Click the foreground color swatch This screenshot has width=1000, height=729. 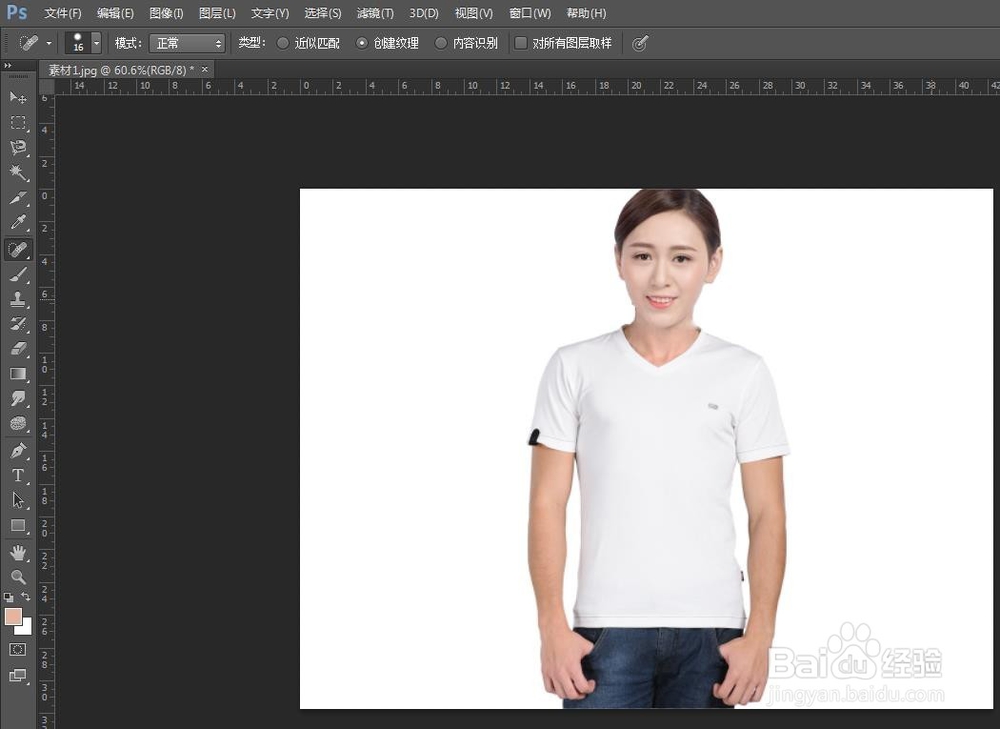pos(14,618)
